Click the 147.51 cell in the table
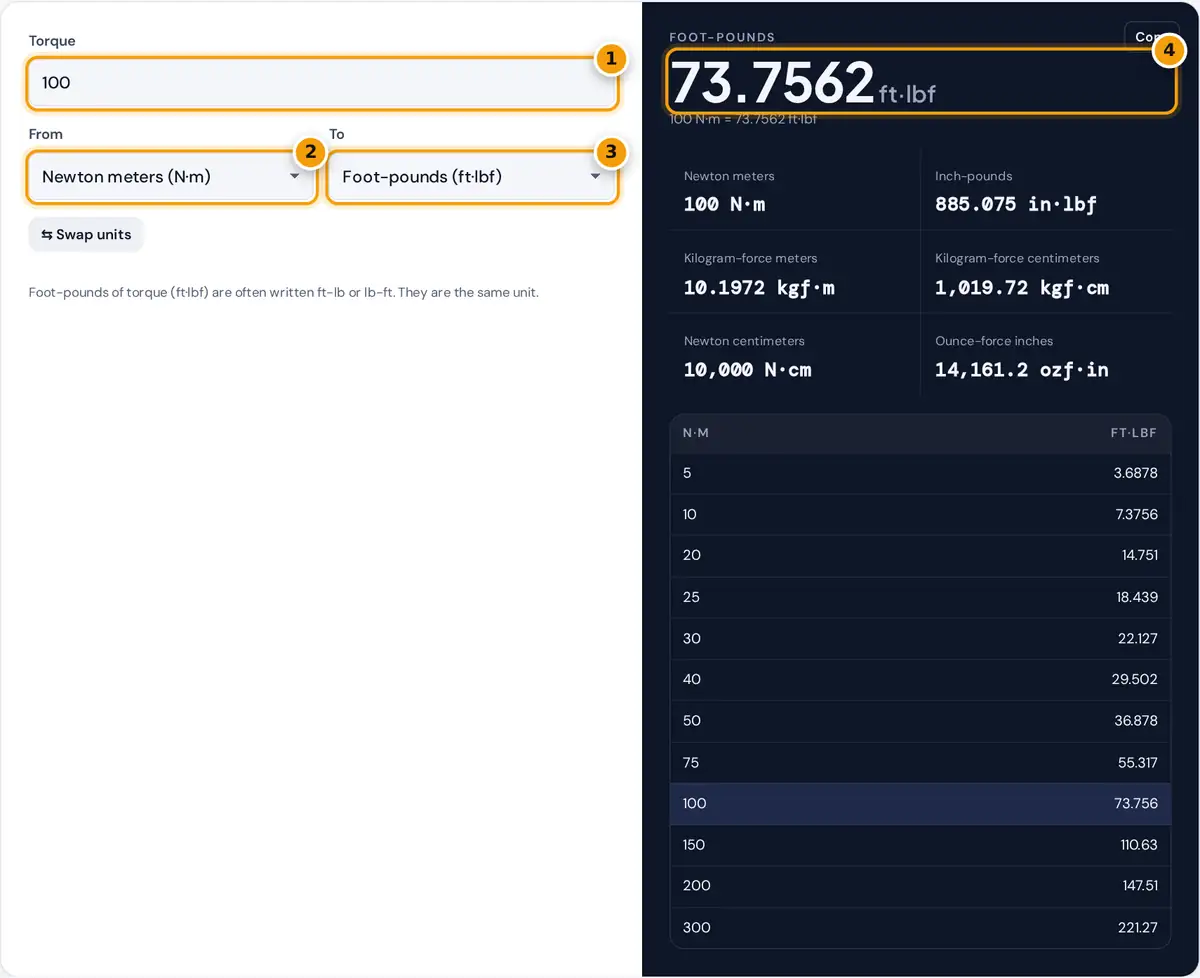 pyautogui.click(x=1138, y=886)
